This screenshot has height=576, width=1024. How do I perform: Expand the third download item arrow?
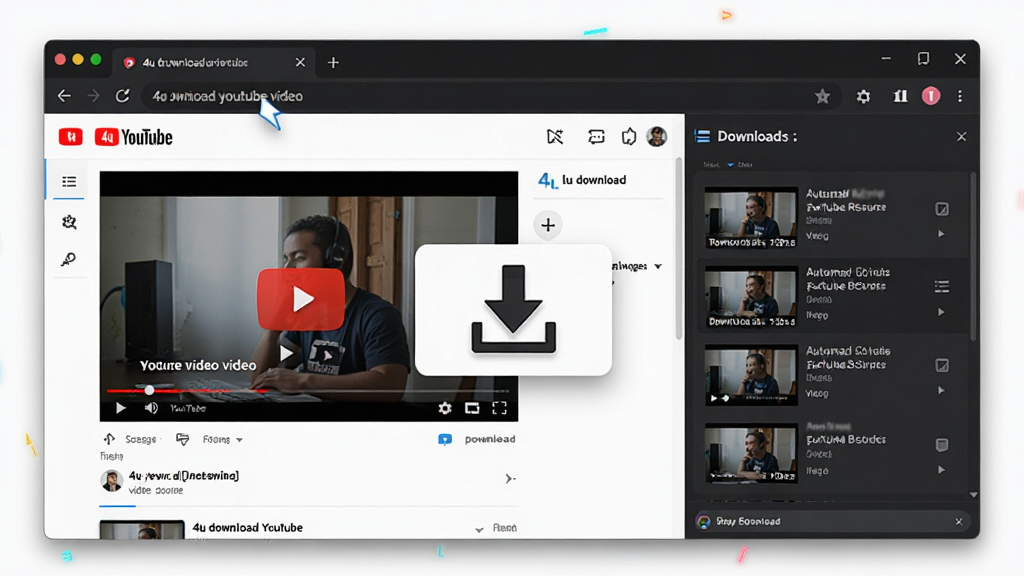pyautogui.click(x=941, y=391)
